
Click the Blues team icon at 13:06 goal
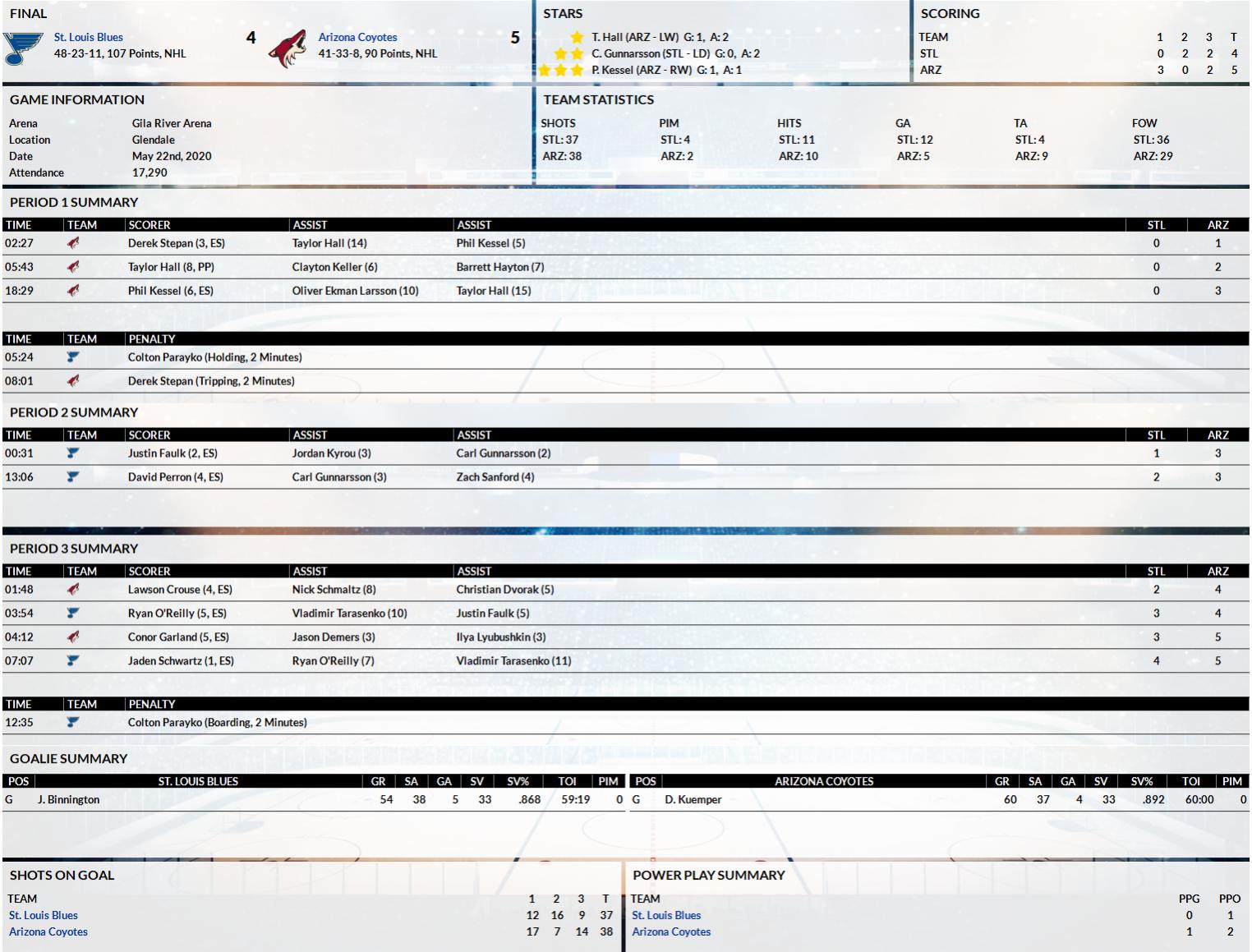[x=73, y=477]
